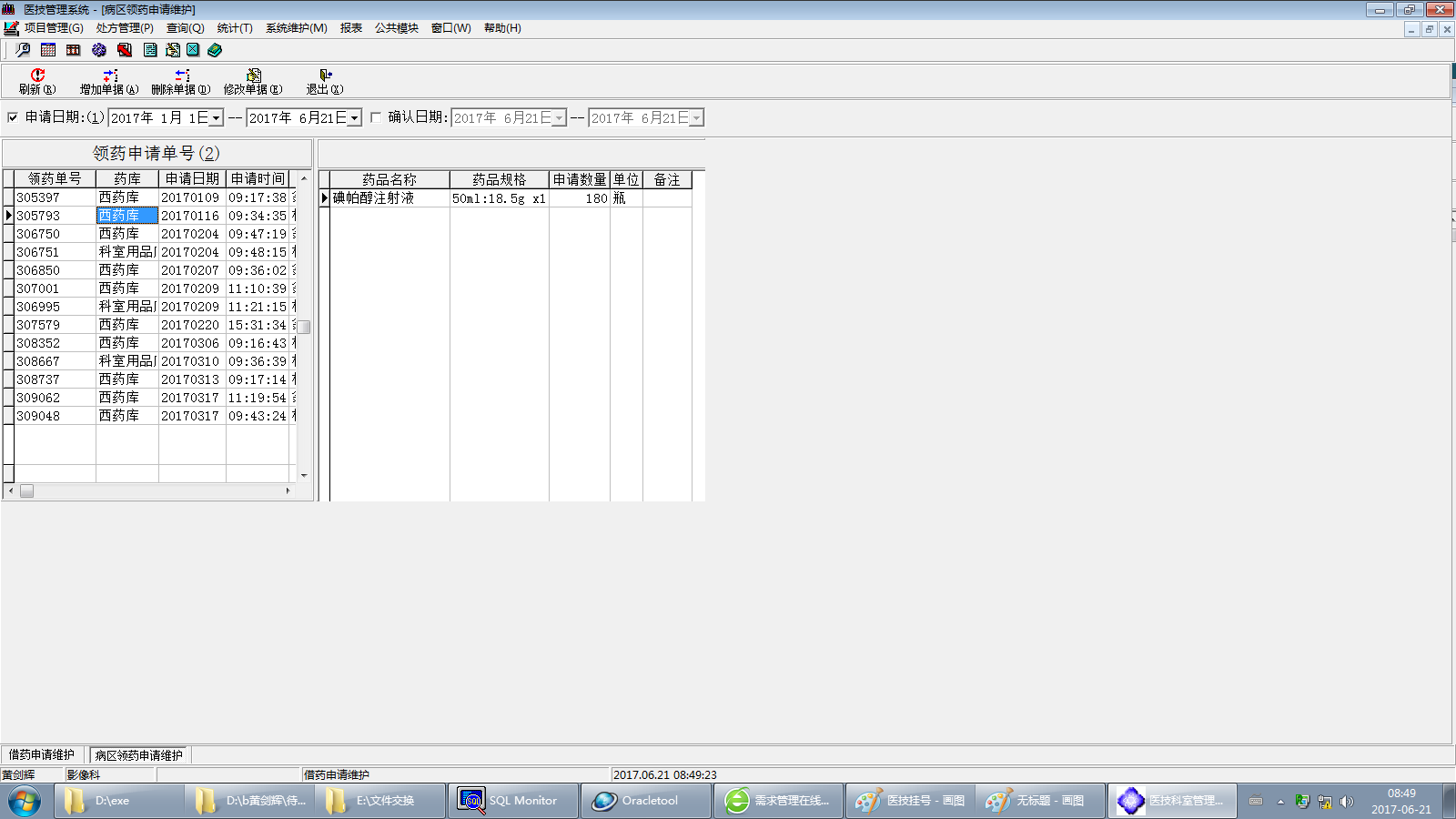Open the 处方管理(P) menu

125,28
